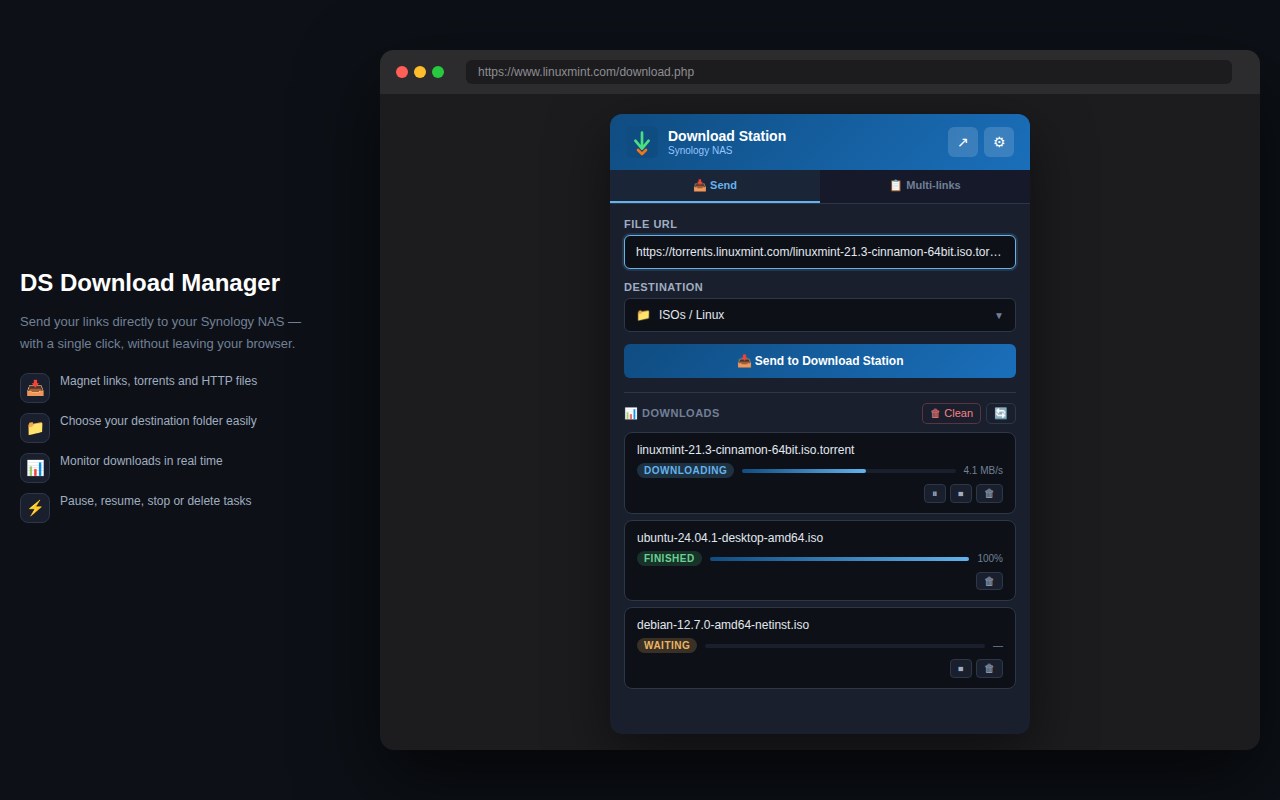Refresh the downloads list

pos(1001,413)
